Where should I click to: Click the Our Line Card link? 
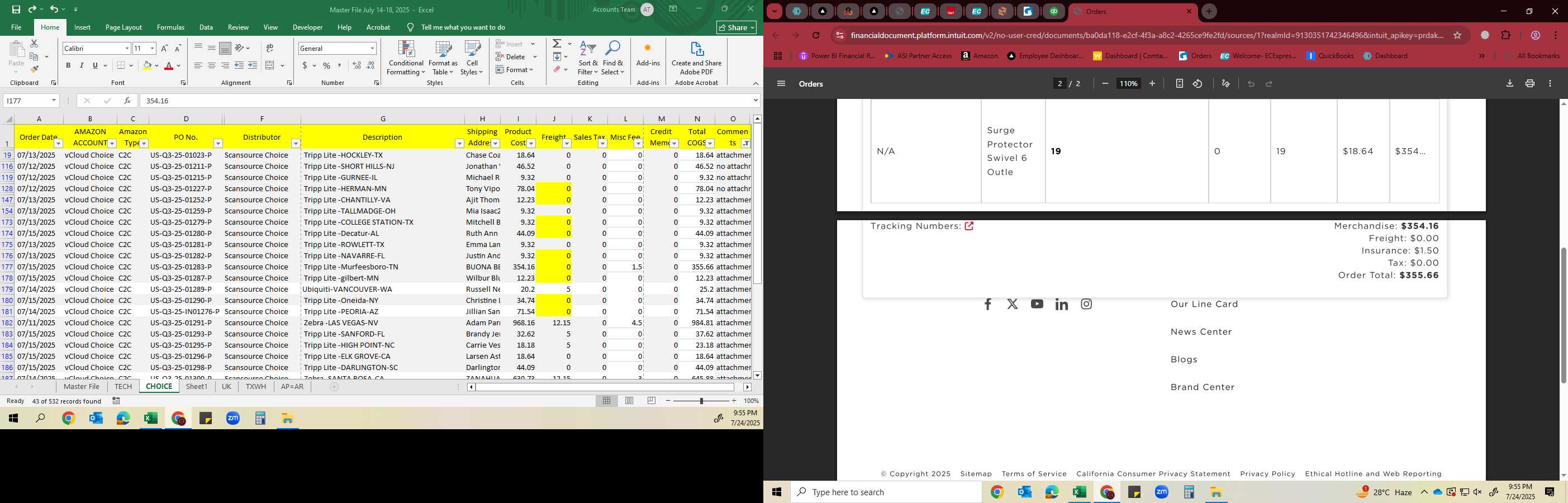point(1204,304)
